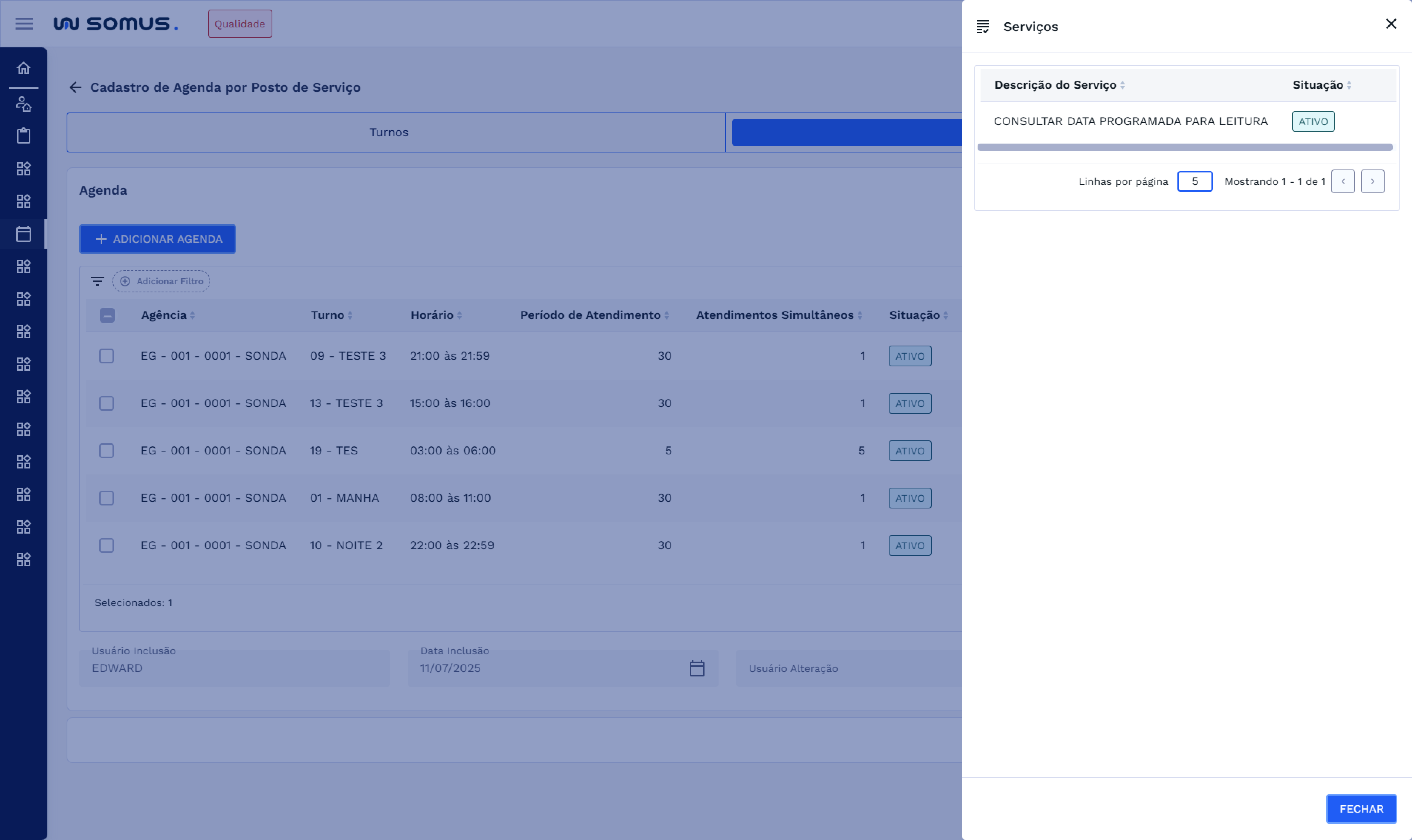Select the 01 - MANHA row checkbox
Screen dimensions: 1412x840
(107, 498)
